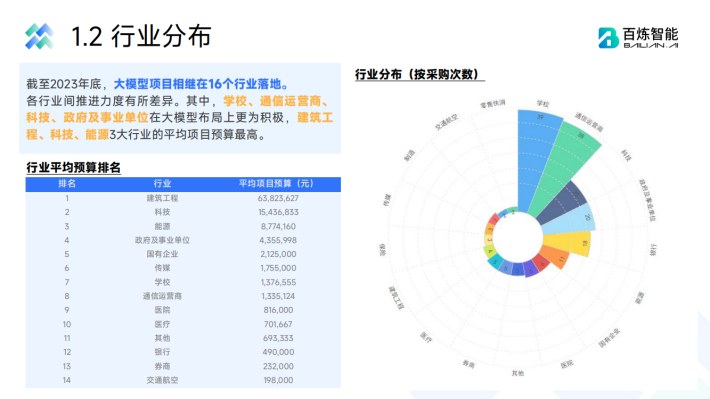
Task: Click the dark navy 科技 chart segment
Action: [x=564, y=202]
